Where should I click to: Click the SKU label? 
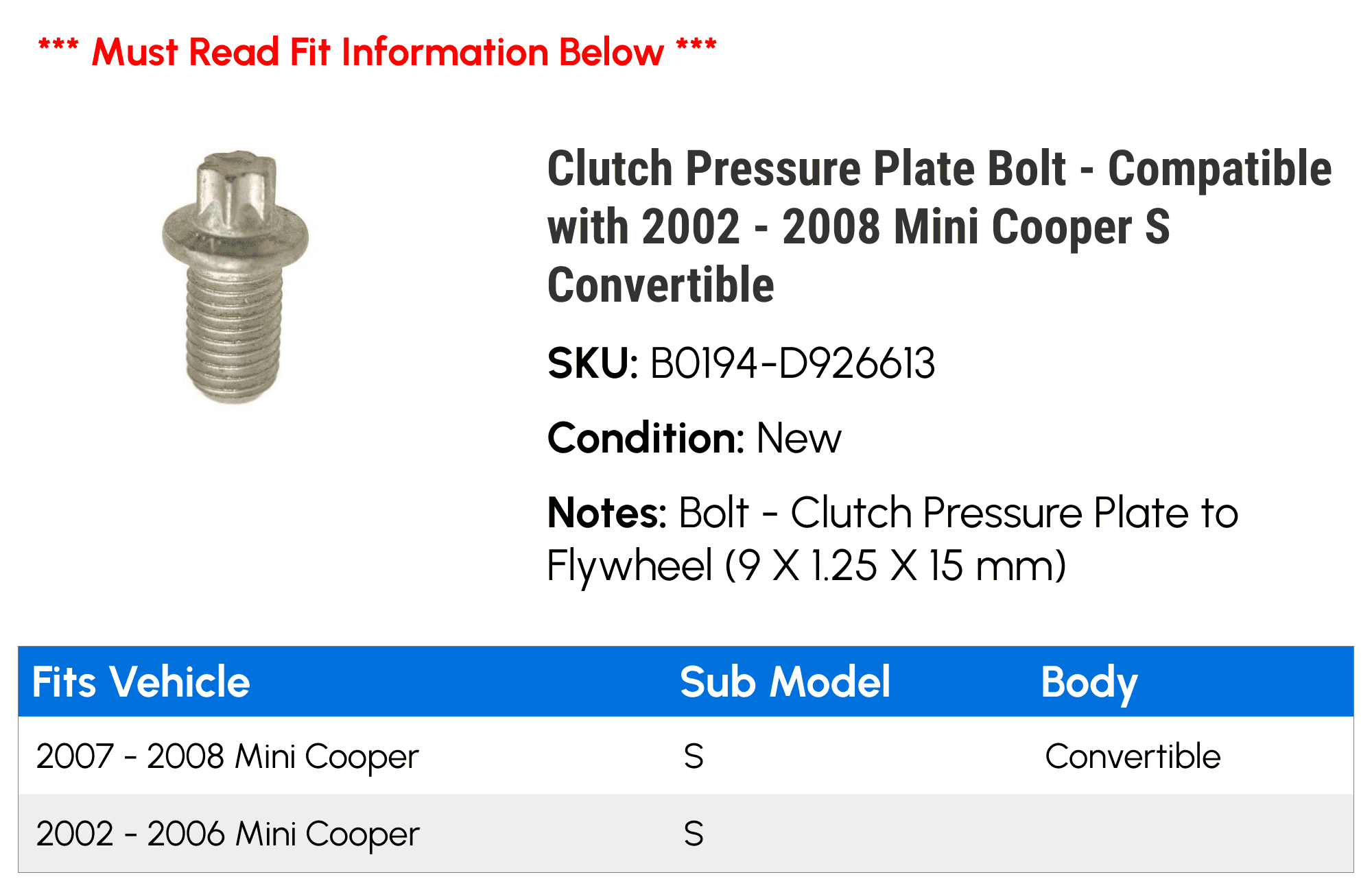[x=593, y=363]
